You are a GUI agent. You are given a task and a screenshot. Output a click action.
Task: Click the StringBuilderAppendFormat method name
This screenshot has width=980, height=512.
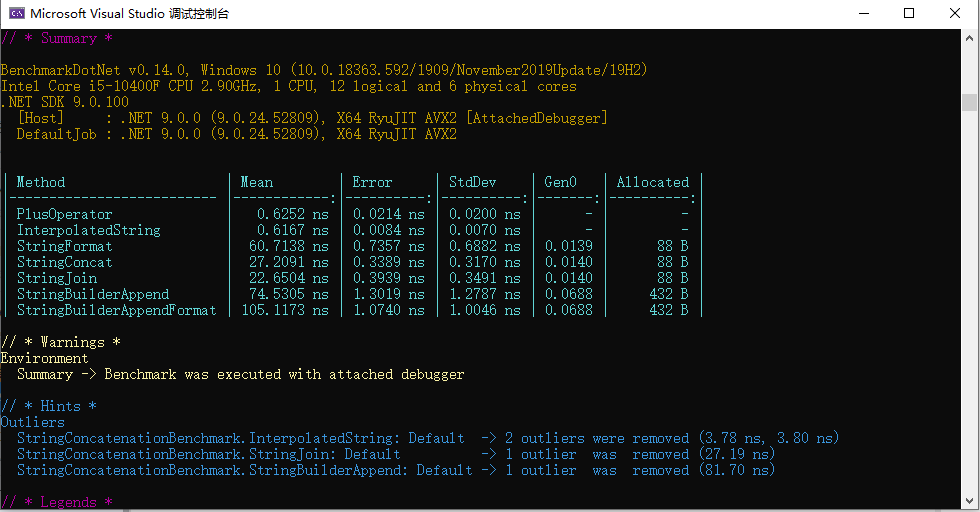click(116, 310)
